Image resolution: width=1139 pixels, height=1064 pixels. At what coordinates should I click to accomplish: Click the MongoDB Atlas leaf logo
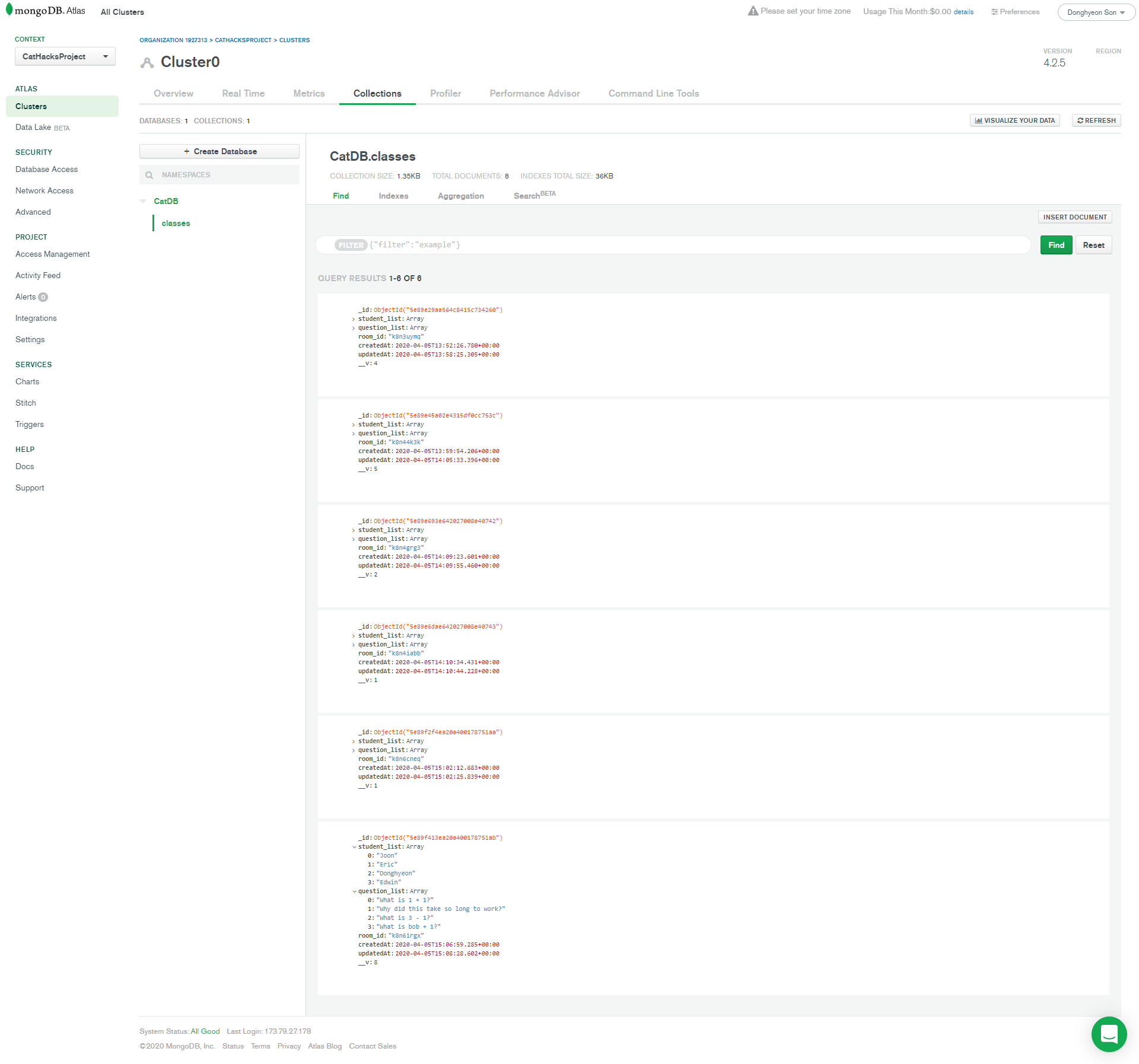coord(9,10)
